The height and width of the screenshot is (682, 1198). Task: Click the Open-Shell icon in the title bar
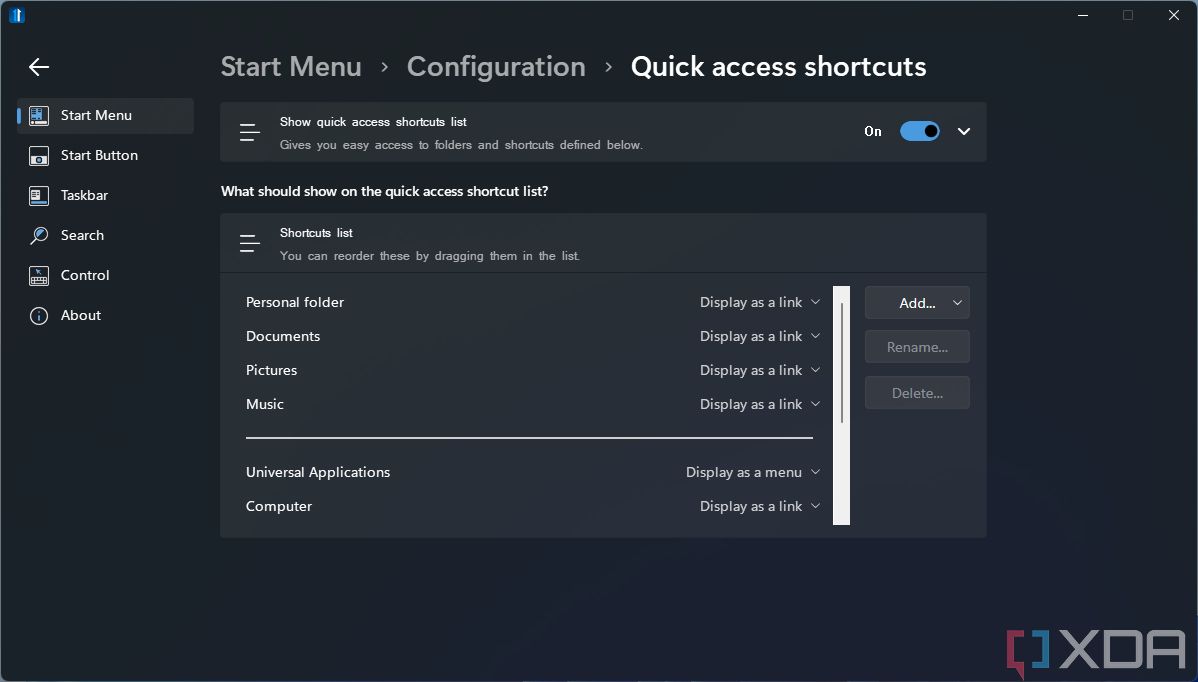pyautogui.click(x=17, y=15)
